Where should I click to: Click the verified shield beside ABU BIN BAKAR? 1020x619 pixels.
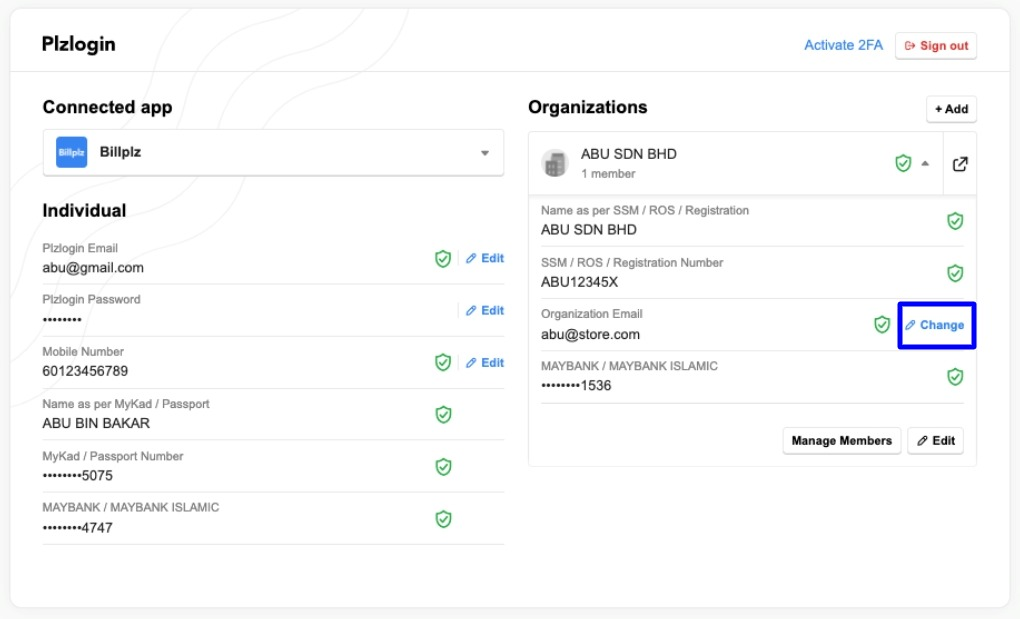[x=443, y=414]
